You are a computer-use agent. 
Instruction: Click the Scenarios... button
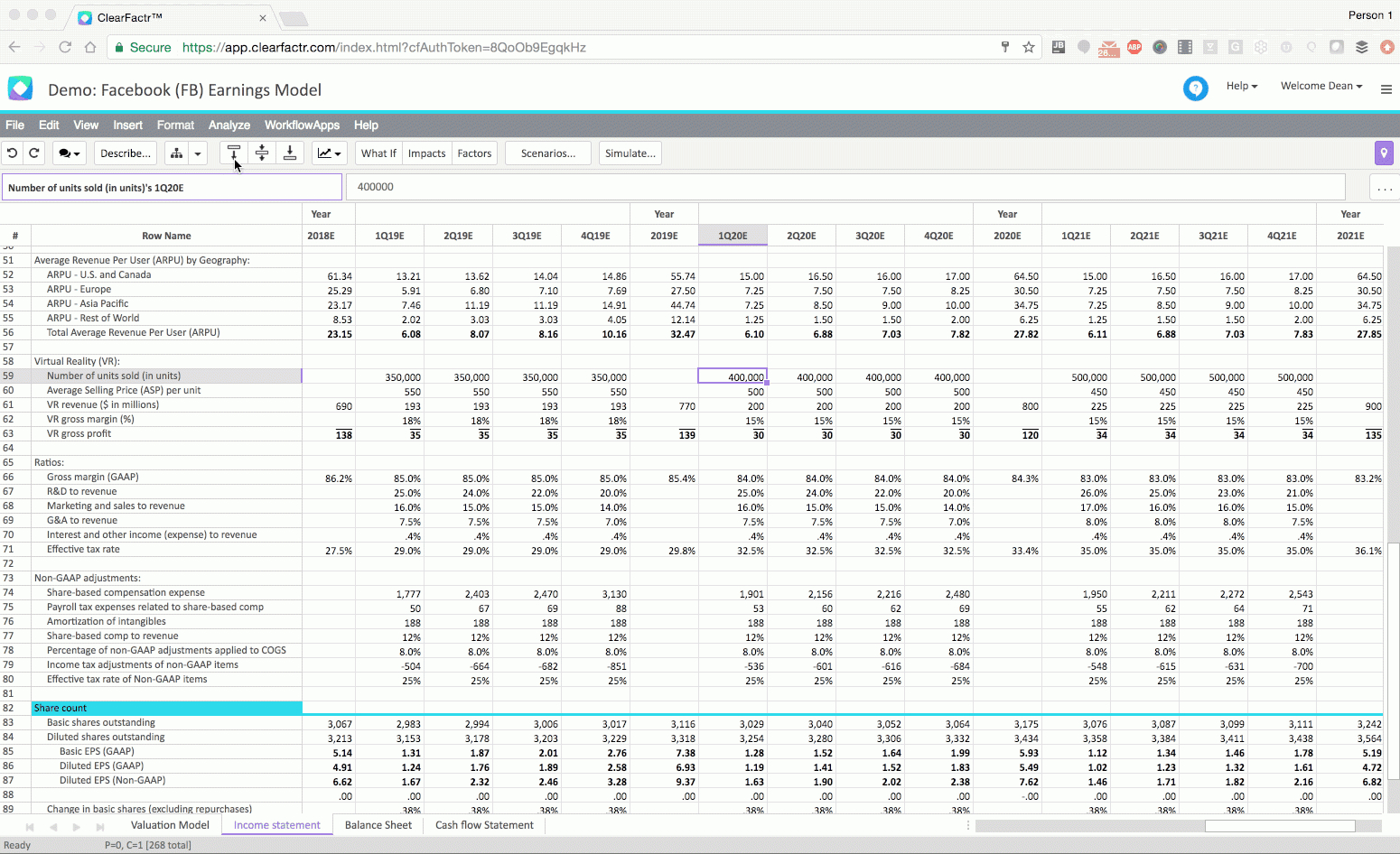coord(547,153)
